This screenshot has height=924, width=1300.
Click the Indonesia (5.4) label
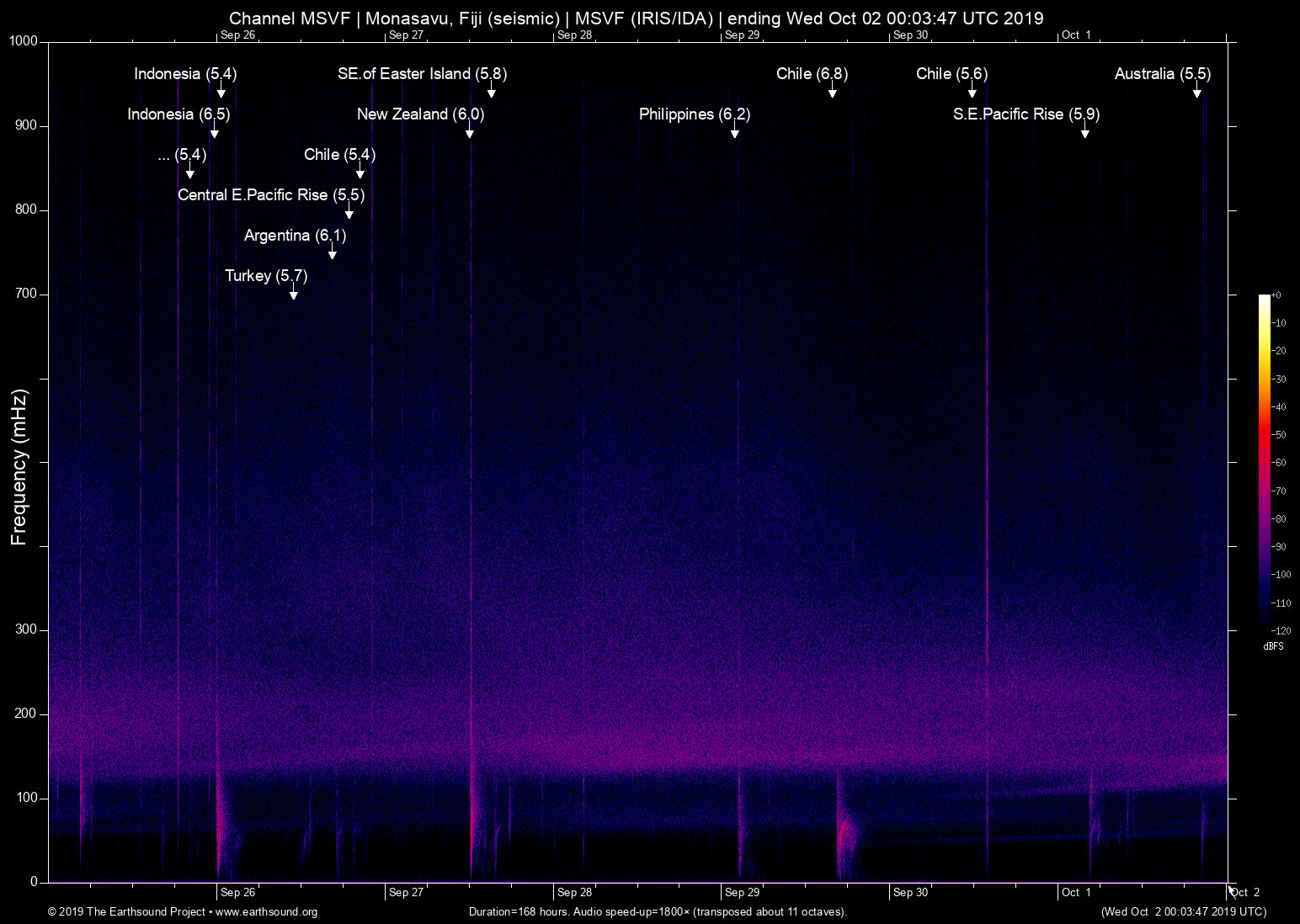tap(185, 74)
